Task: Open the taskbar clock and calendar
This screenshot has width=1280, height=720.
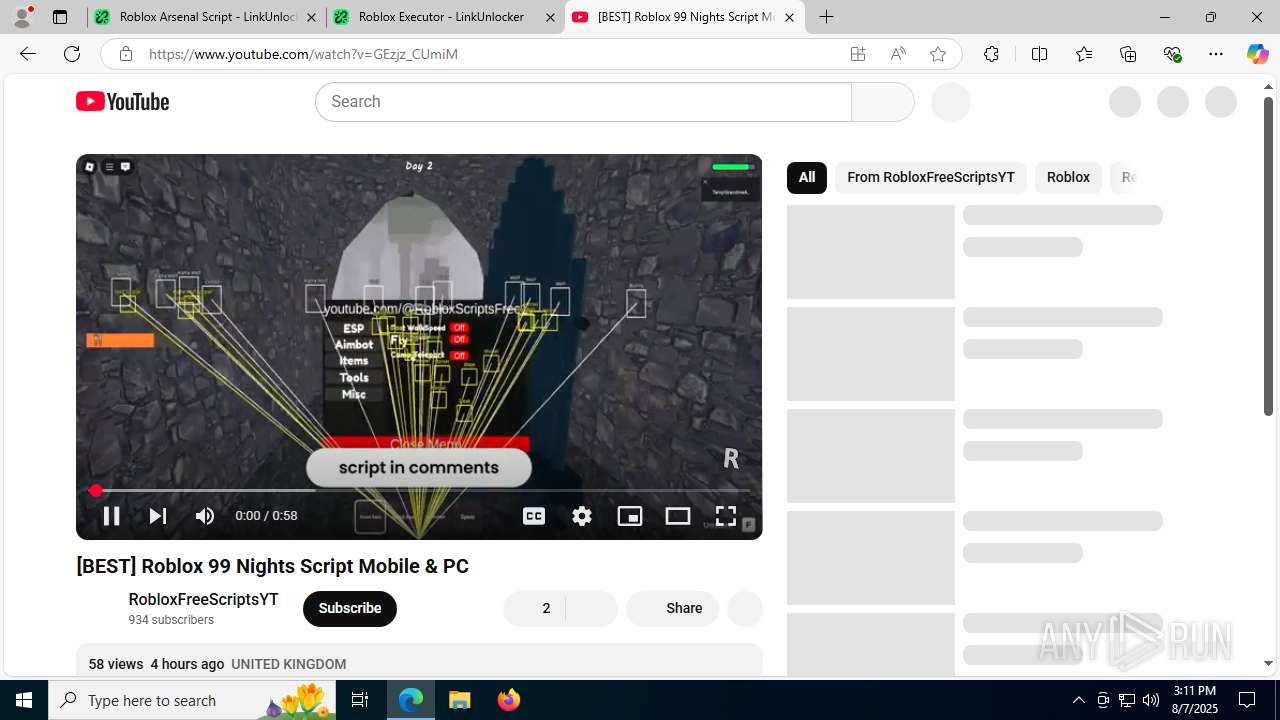Action: click(1194, 700)
